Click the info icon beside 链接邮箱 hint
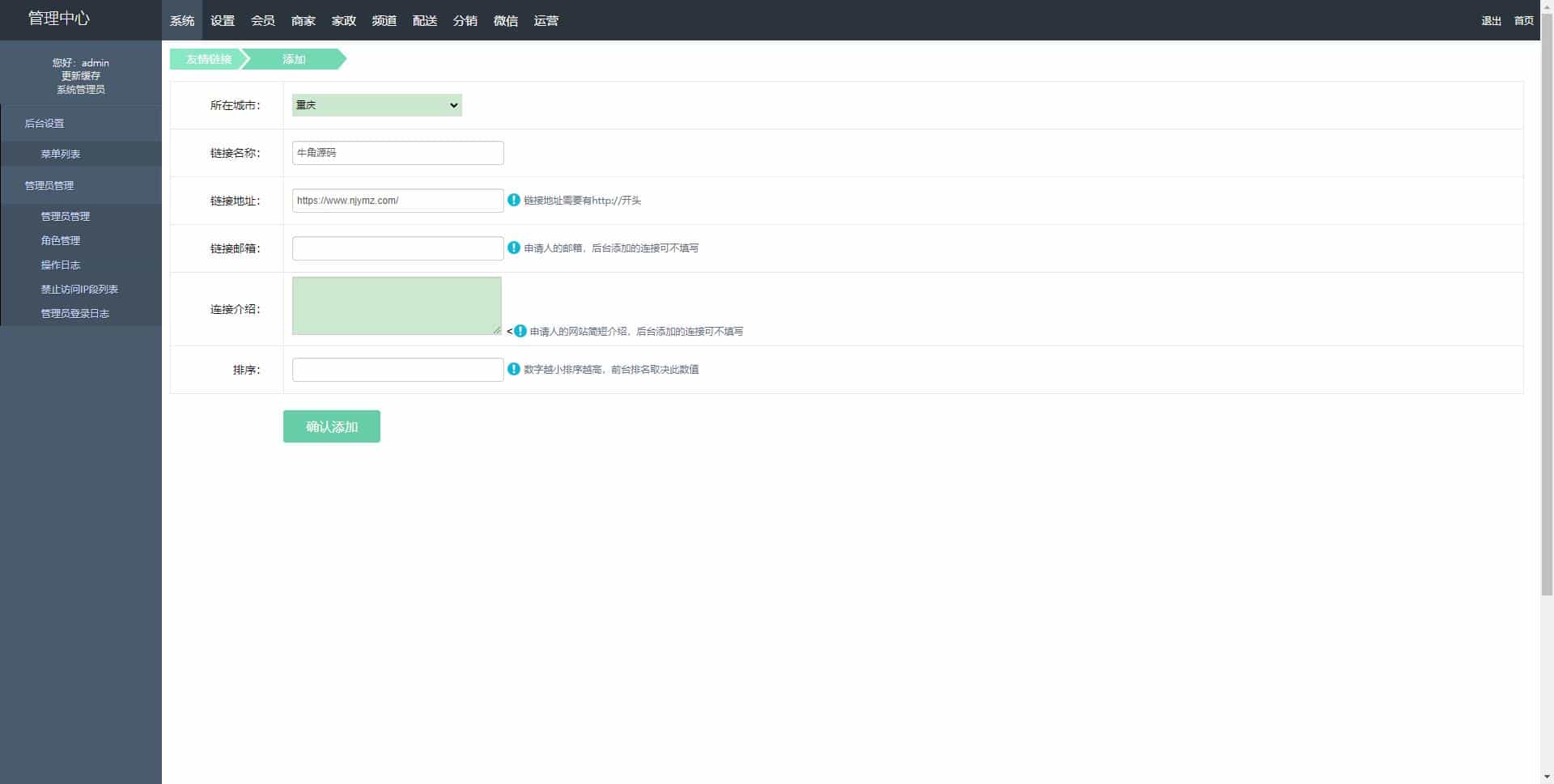This screenshot has height=784, width=1554. point(513,248)
